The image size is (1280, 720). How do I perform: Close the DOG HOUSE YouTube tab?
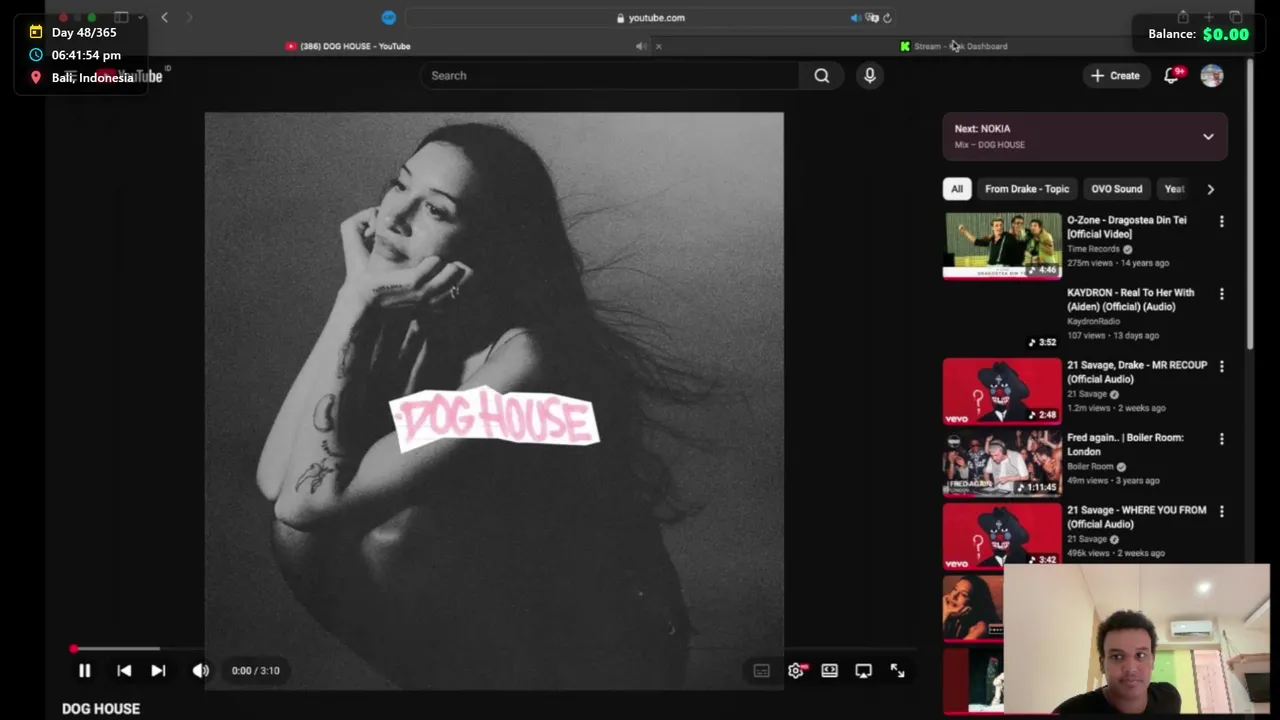point(658,46)
